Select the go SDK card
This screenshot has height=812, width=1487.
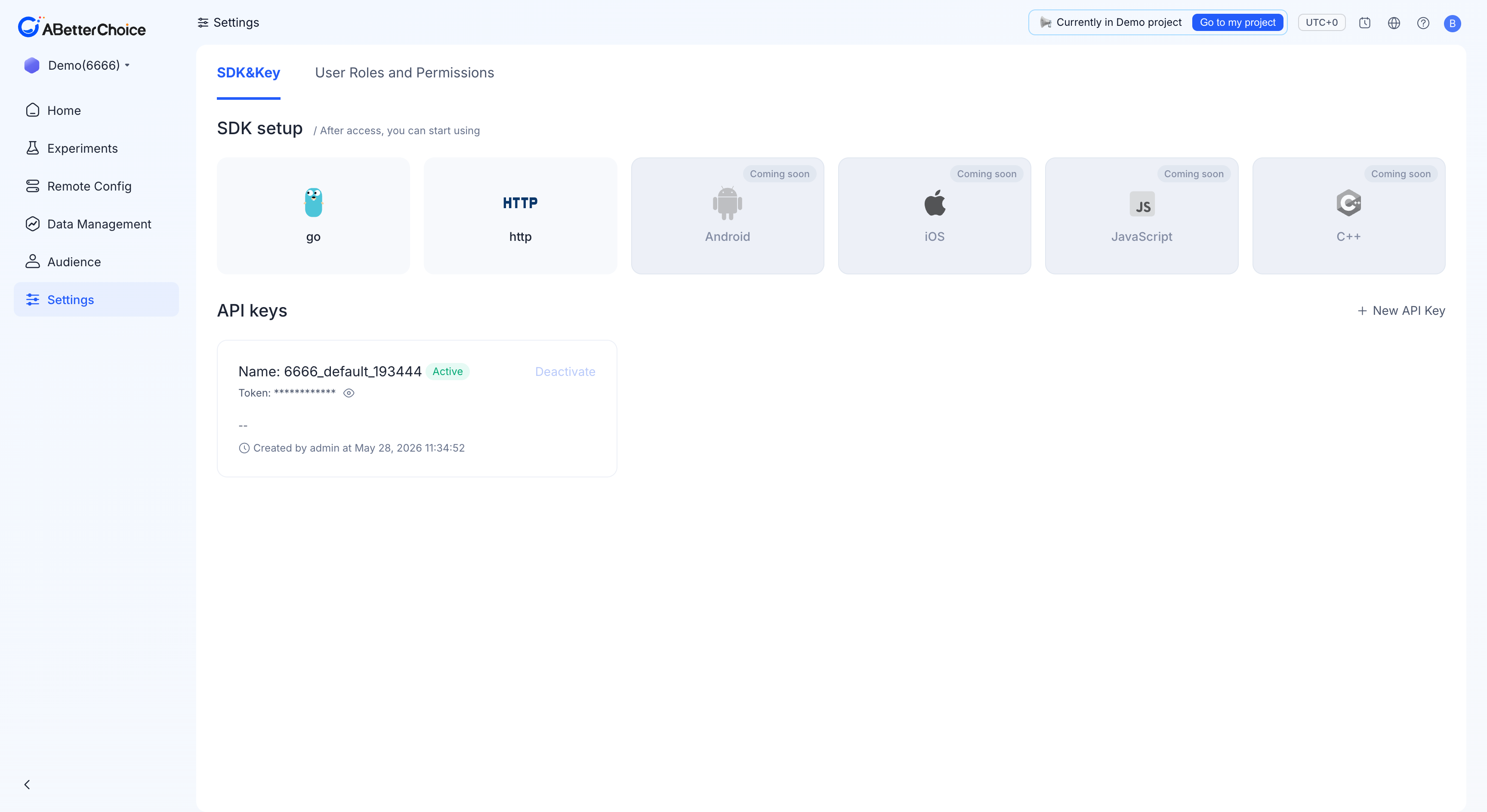point(313,216)
